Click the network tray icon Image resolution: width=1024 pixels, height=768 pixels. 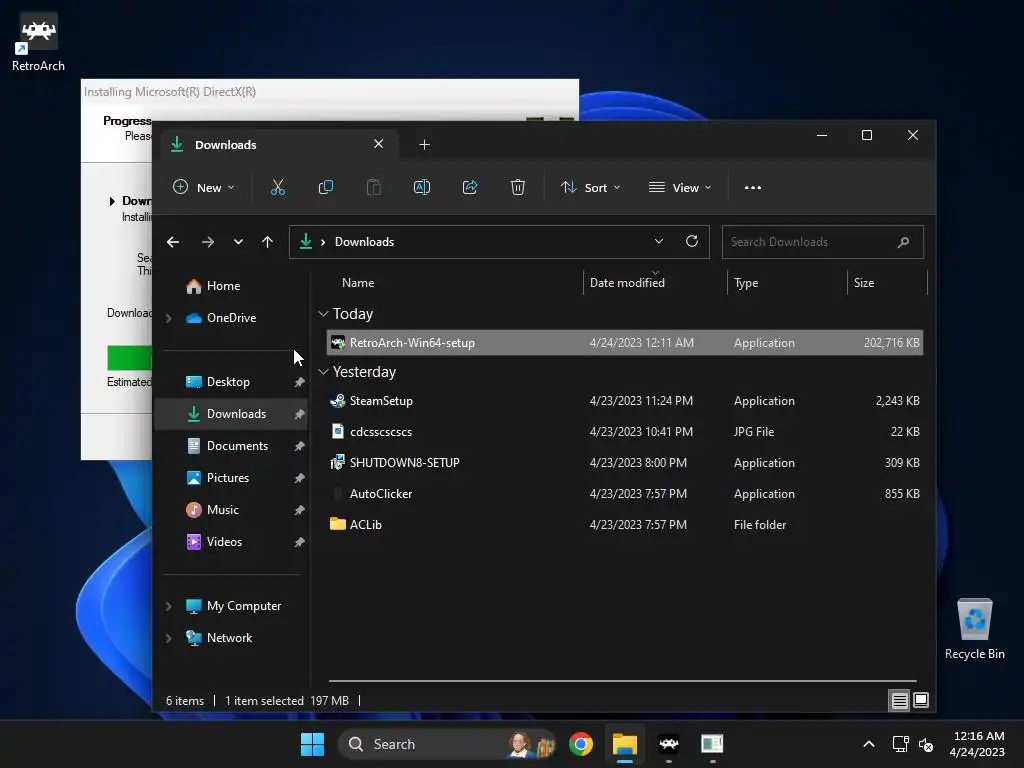[901, 744]
